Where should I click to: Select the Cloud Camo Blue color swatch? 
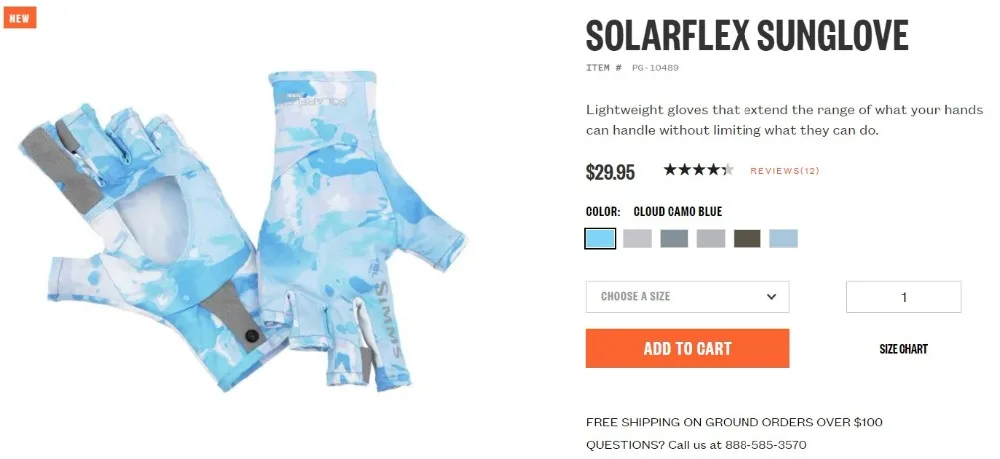tap(600, 238)
